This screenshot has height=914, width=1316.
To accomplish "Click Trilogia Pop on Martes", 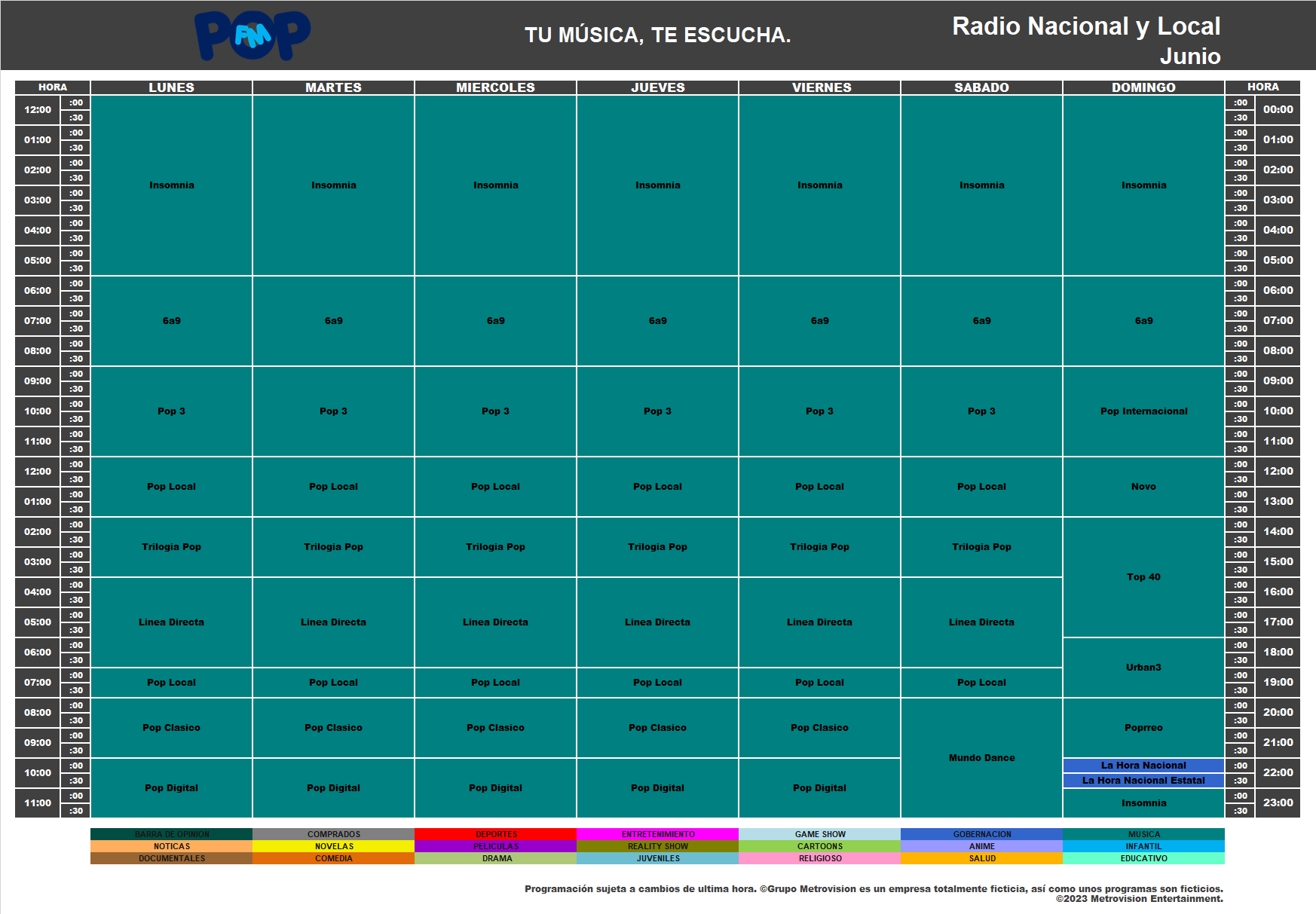I will [333, 547].
